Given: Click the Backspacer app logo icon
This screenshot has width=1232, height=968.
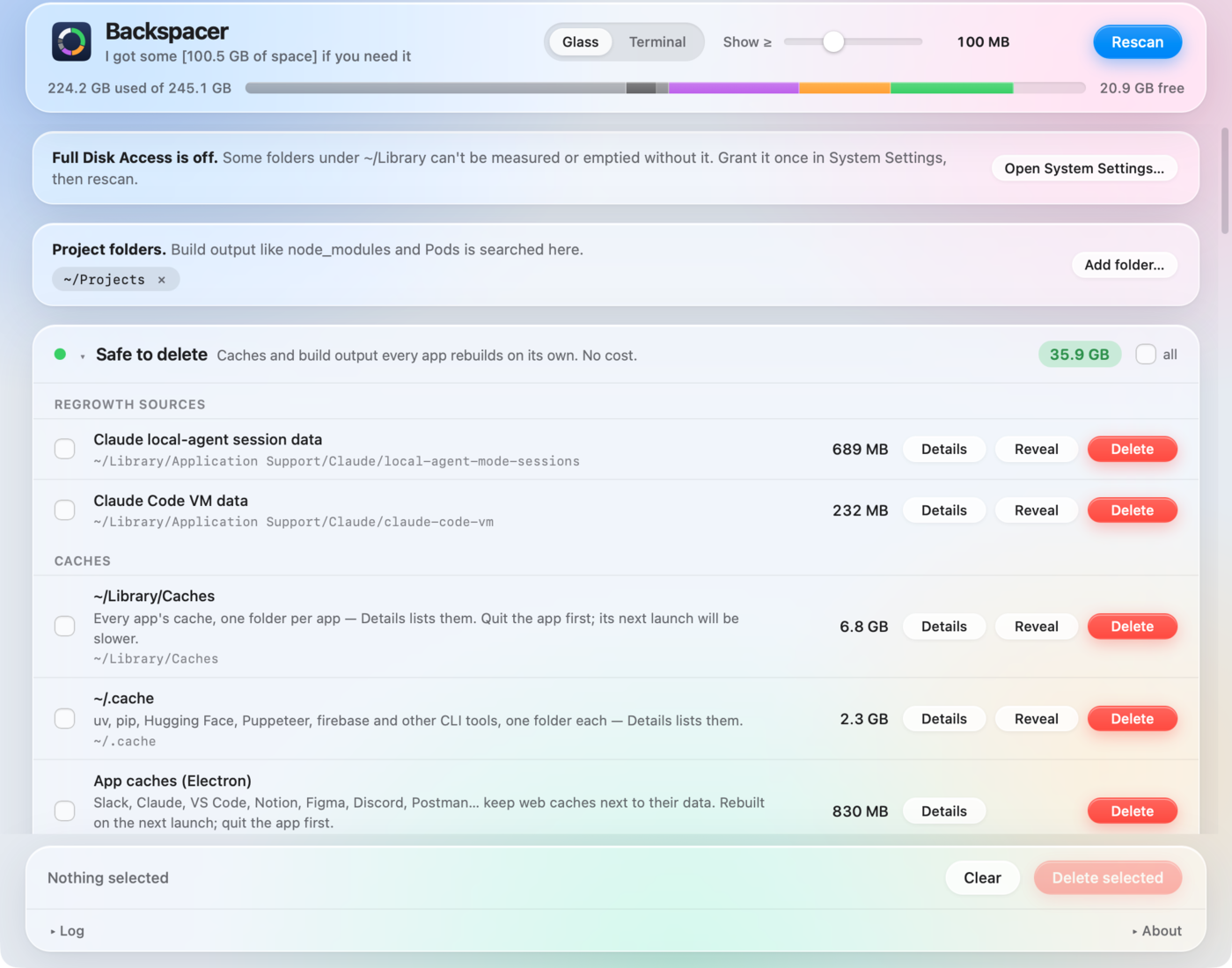Looking at the screenshot, I should click(71, 41).
